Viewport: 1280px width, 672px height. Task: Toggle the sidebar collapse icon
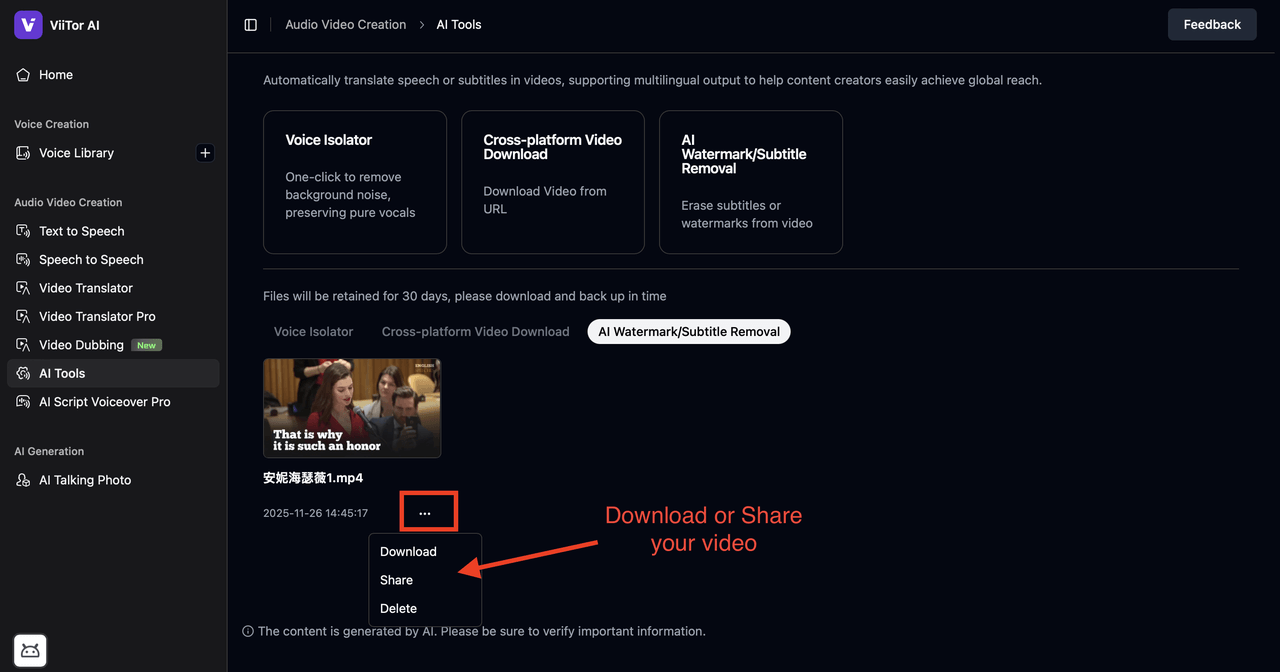(x=251, y=25)
